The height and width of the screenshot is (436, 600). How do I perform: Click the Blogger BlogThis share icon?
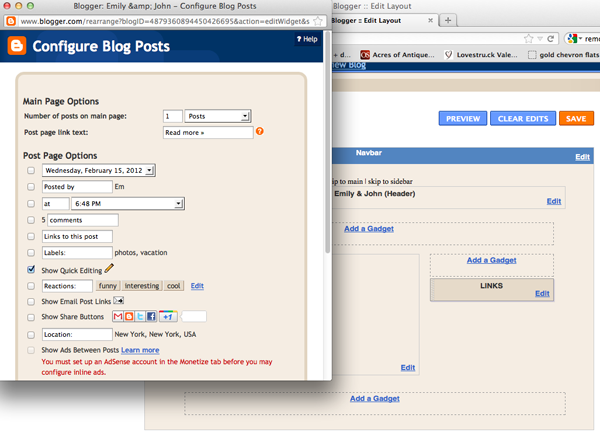pyautogui.click(x=129, y=316)
